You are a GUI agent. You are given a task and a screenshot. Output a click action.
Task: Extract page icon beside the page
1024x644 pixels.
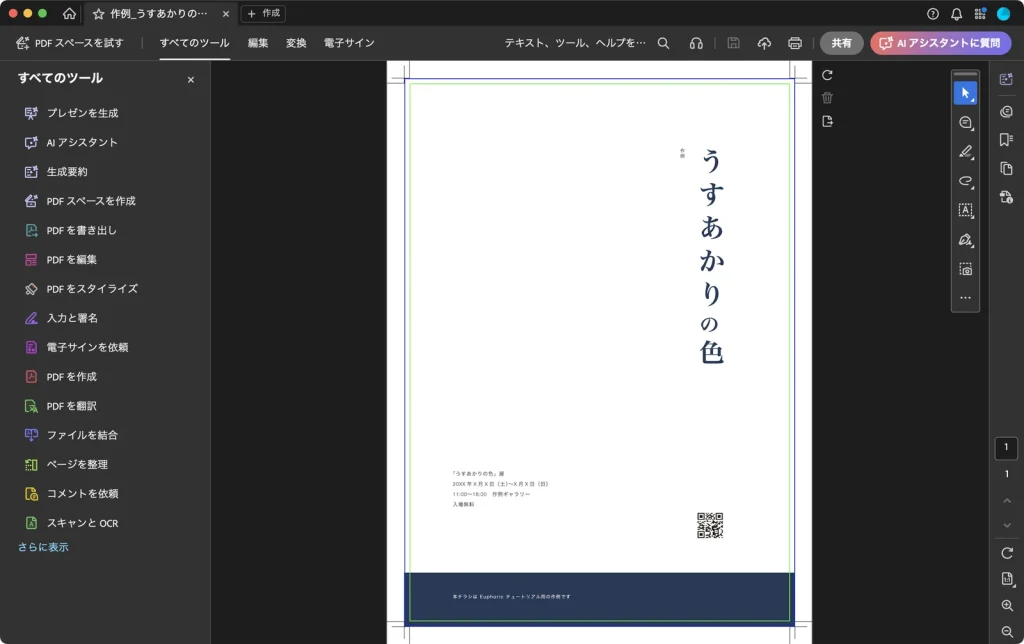827,121
